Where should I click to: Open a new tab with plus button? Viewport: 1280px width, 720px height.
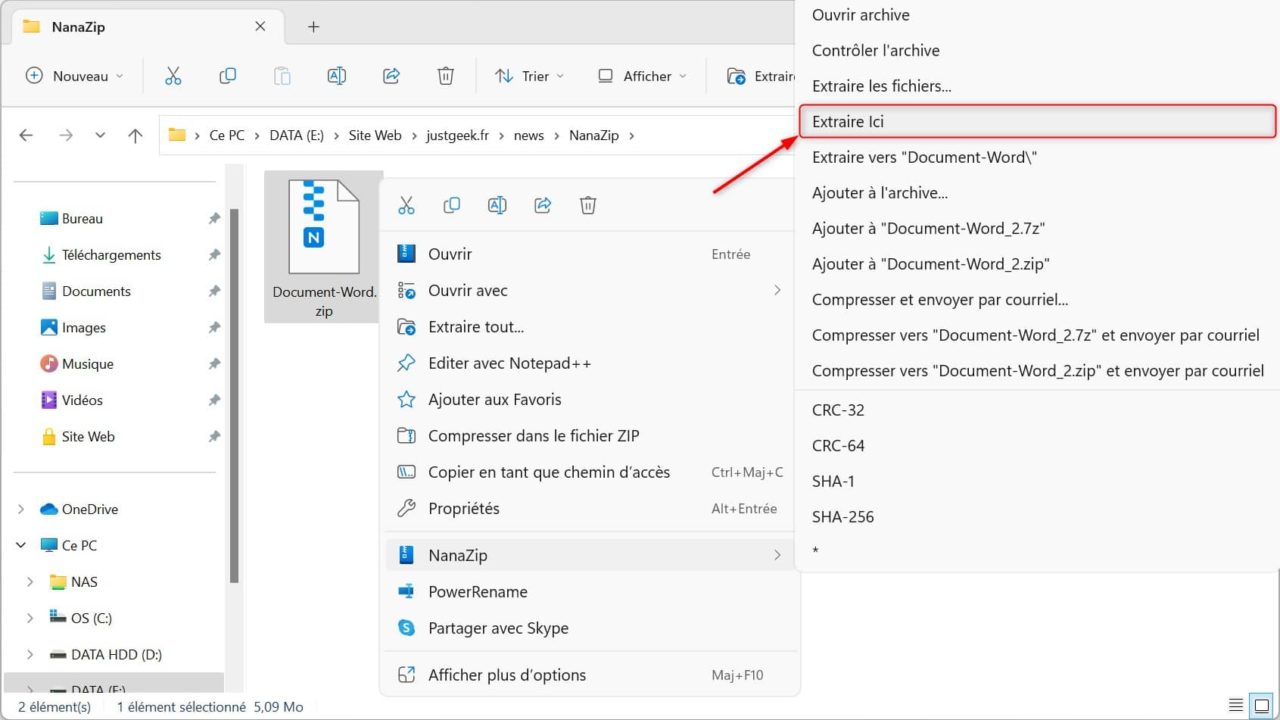coord(313,27)
